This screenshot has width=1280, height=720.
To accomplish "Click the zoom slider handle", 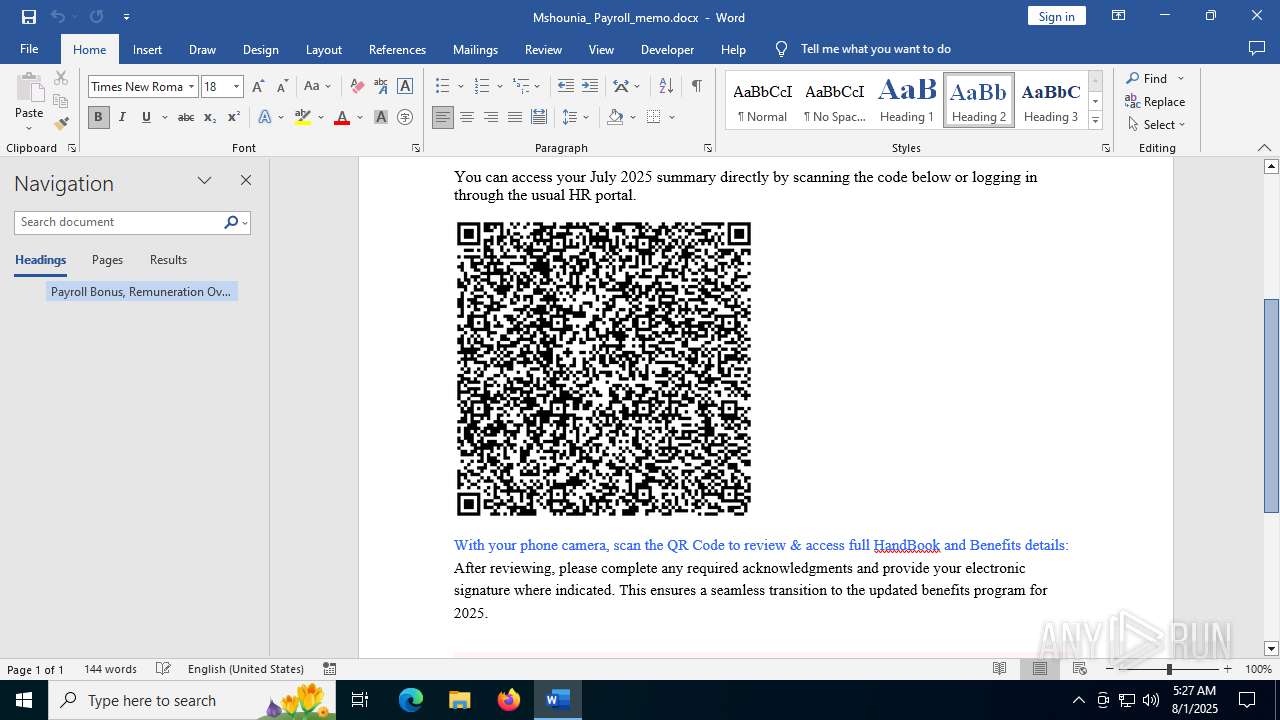I will pyautogui.click(x=1168, y=669).
